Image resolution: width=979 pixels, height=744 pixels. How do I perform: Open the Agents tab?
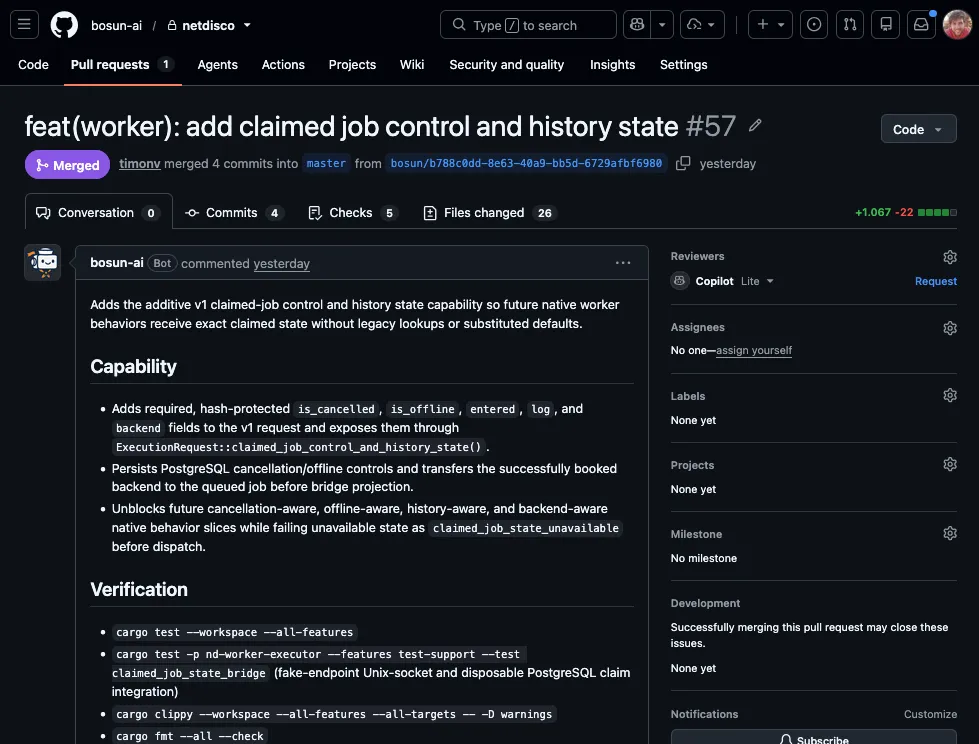click(x=217, y=65)
